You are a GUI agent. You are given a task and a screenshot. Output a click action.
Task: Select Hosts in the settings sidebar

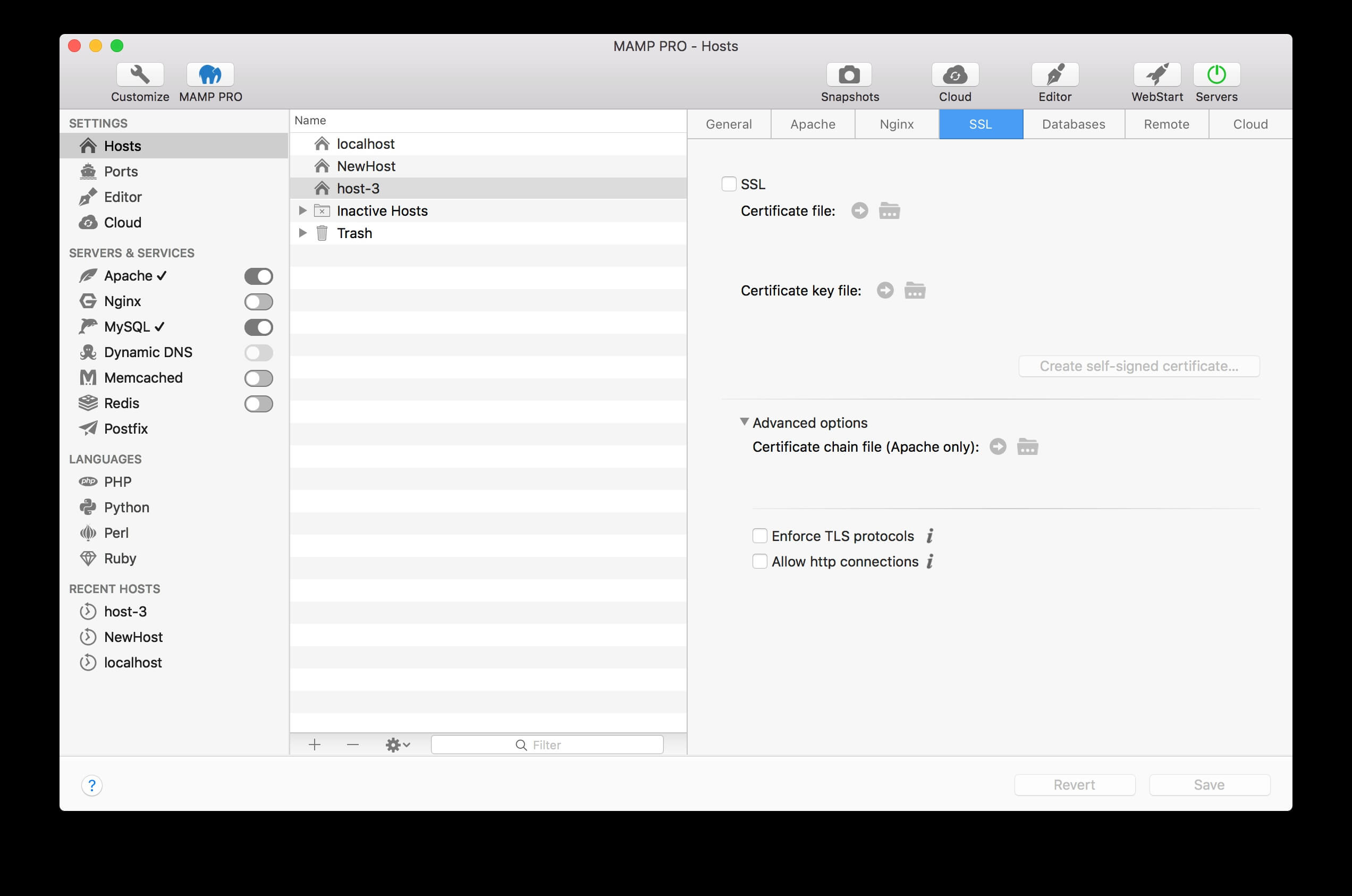174,146
